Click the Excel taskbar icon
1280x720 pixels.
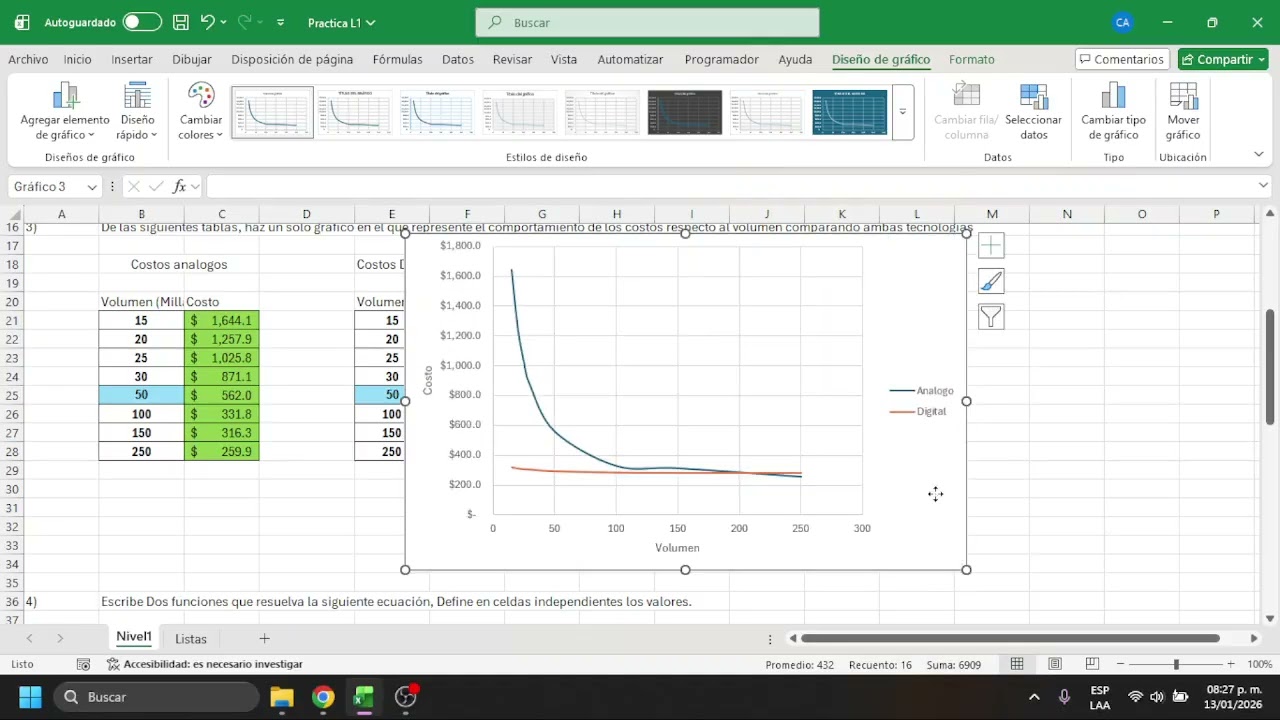click(363, 697)
